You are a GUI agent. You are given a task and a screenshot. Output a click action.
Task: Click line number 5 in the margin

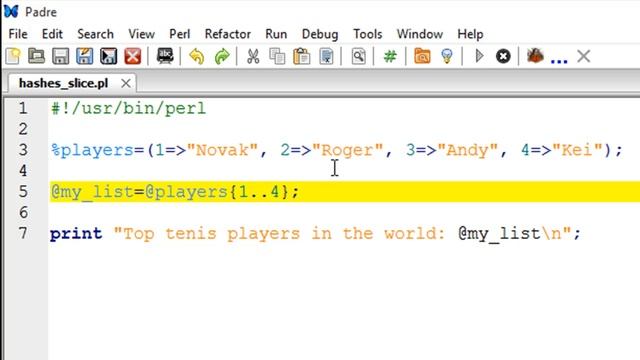(x=23, y=191)
